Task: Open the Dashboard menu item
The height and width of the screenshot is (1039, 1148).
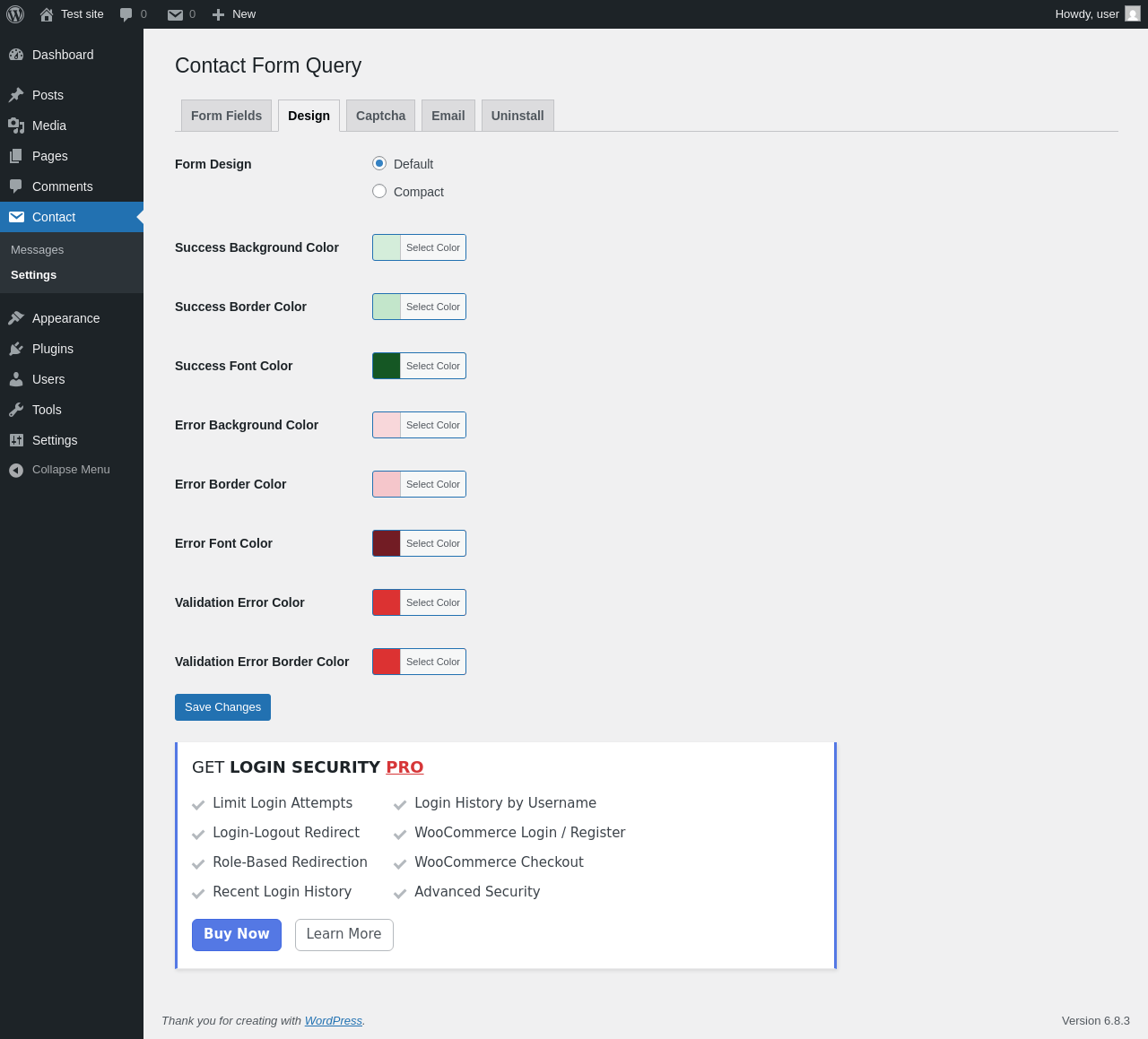Action: coord(72,55)
